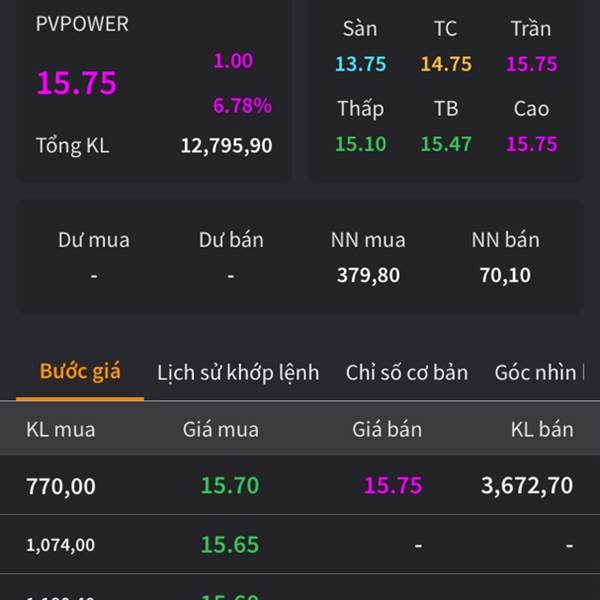Click total volume 12,795,90
600x600 pixels.
click(x=226, y=146)
